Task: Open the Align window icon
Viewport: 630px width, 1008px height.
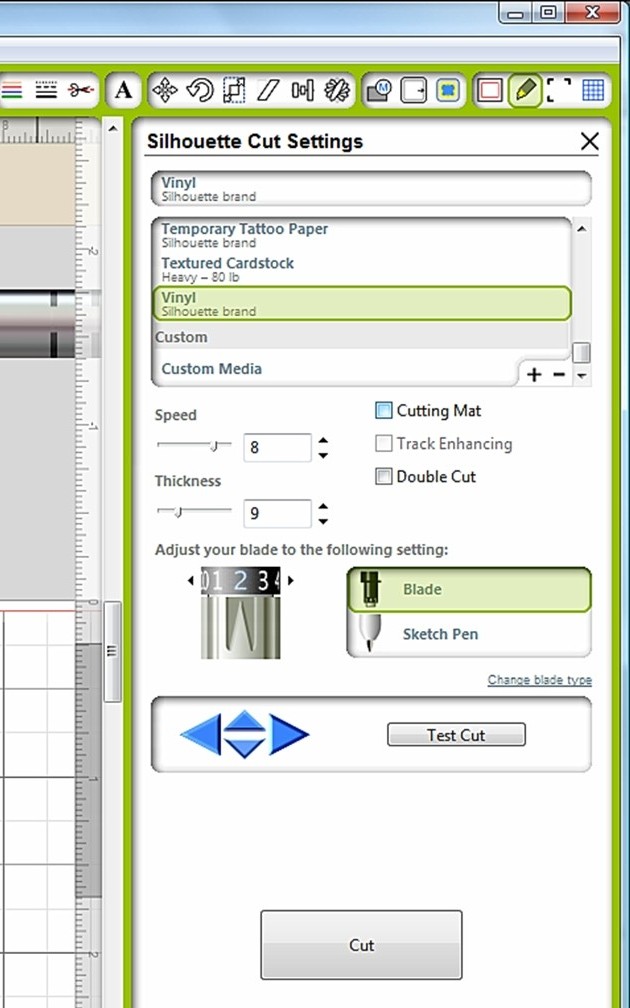Action: [x=302, y=90]
